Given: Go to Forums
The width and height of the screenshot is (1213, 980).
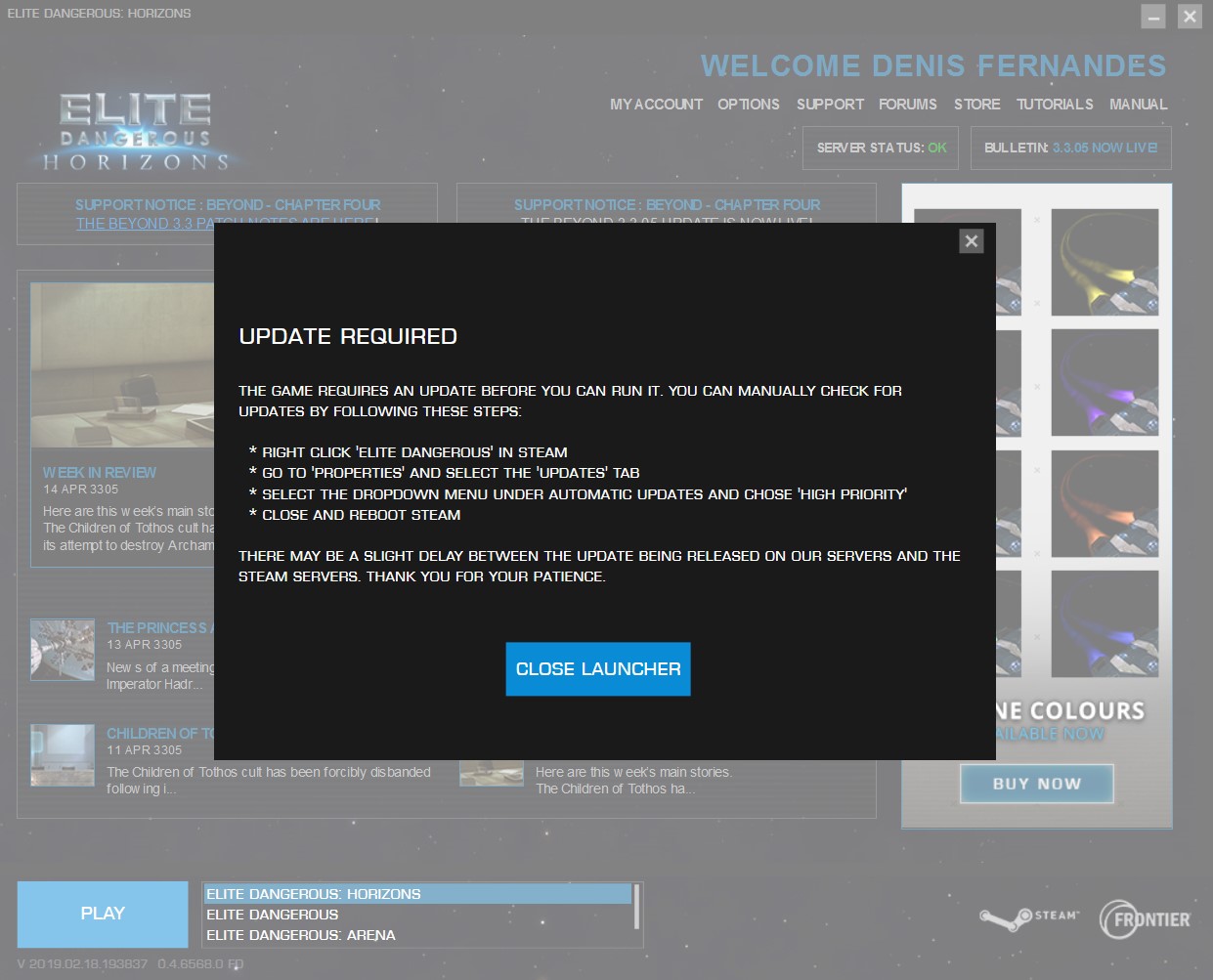Looking at the screenshot, I should pos(907,105).
